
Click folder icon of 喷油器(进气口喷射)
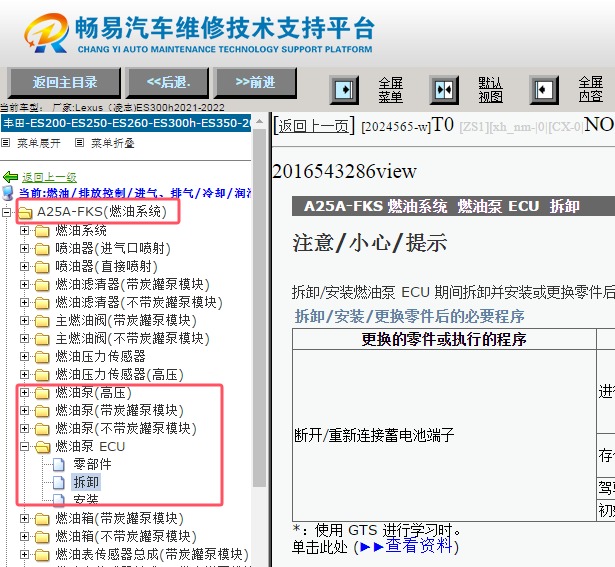42,249
